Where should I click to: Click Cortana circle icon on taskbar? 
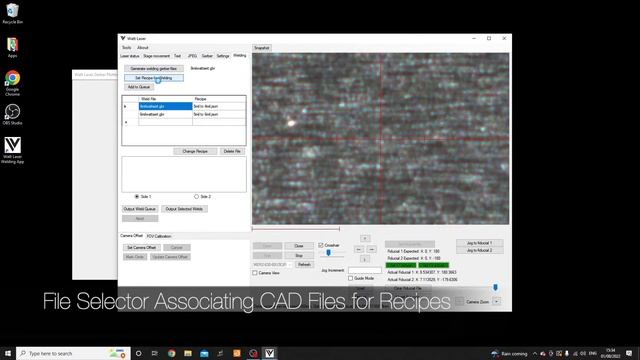click(x=138, y=353)
